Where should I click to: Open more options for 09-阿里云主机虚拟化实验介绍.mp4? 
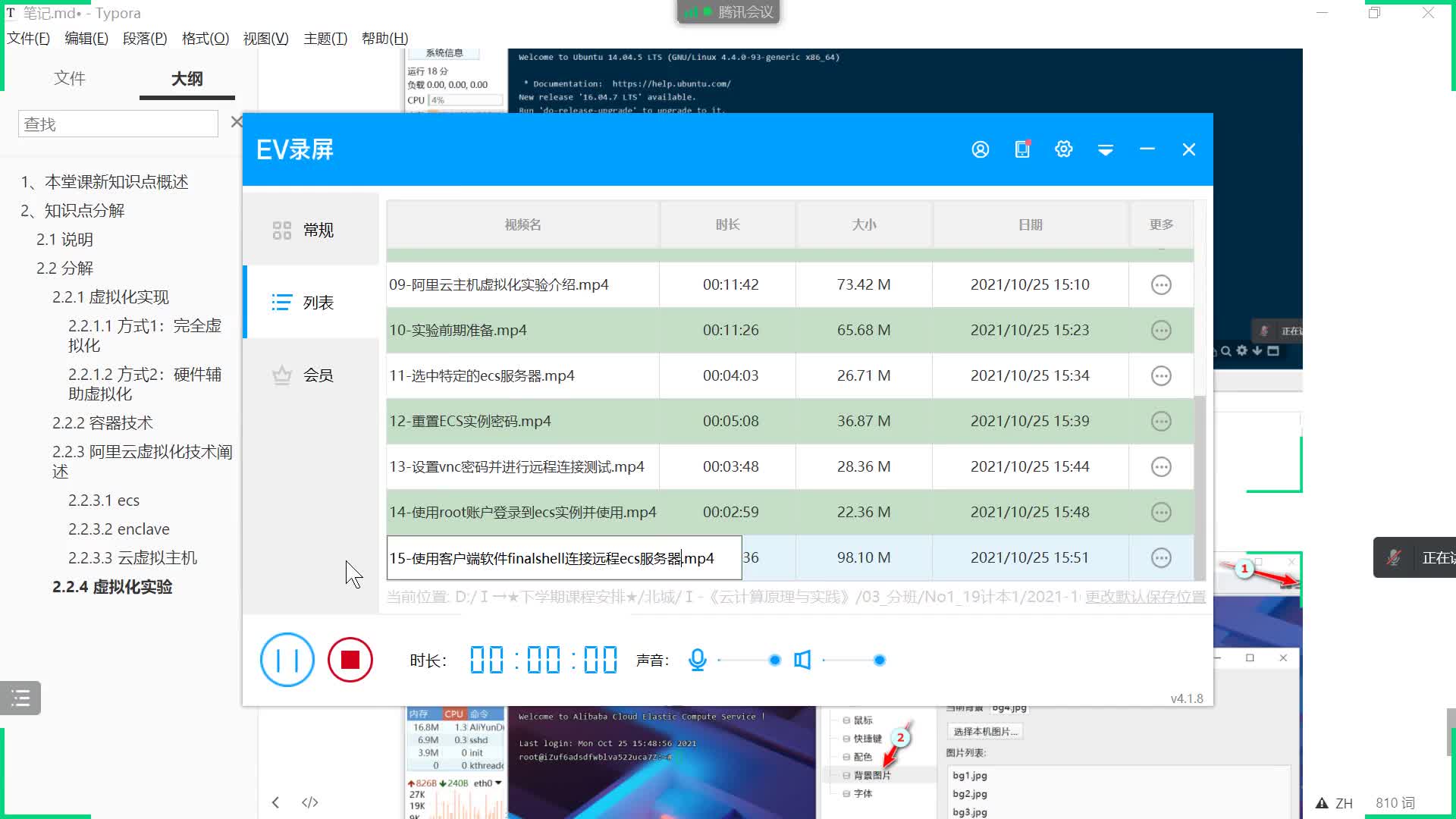coord(1161,284)
